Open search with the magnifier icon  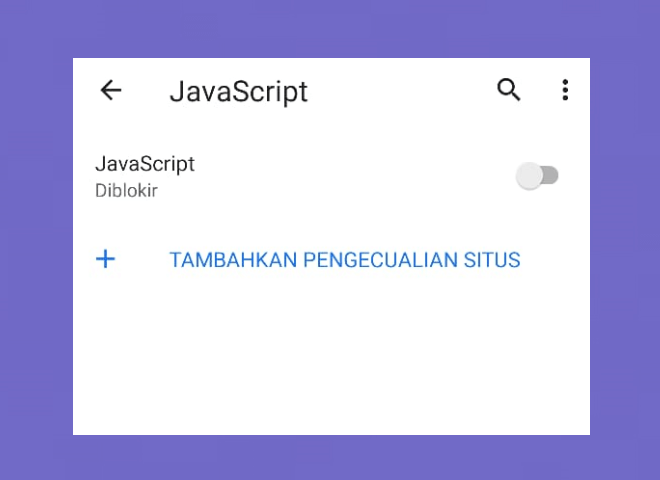coord(508,90)
